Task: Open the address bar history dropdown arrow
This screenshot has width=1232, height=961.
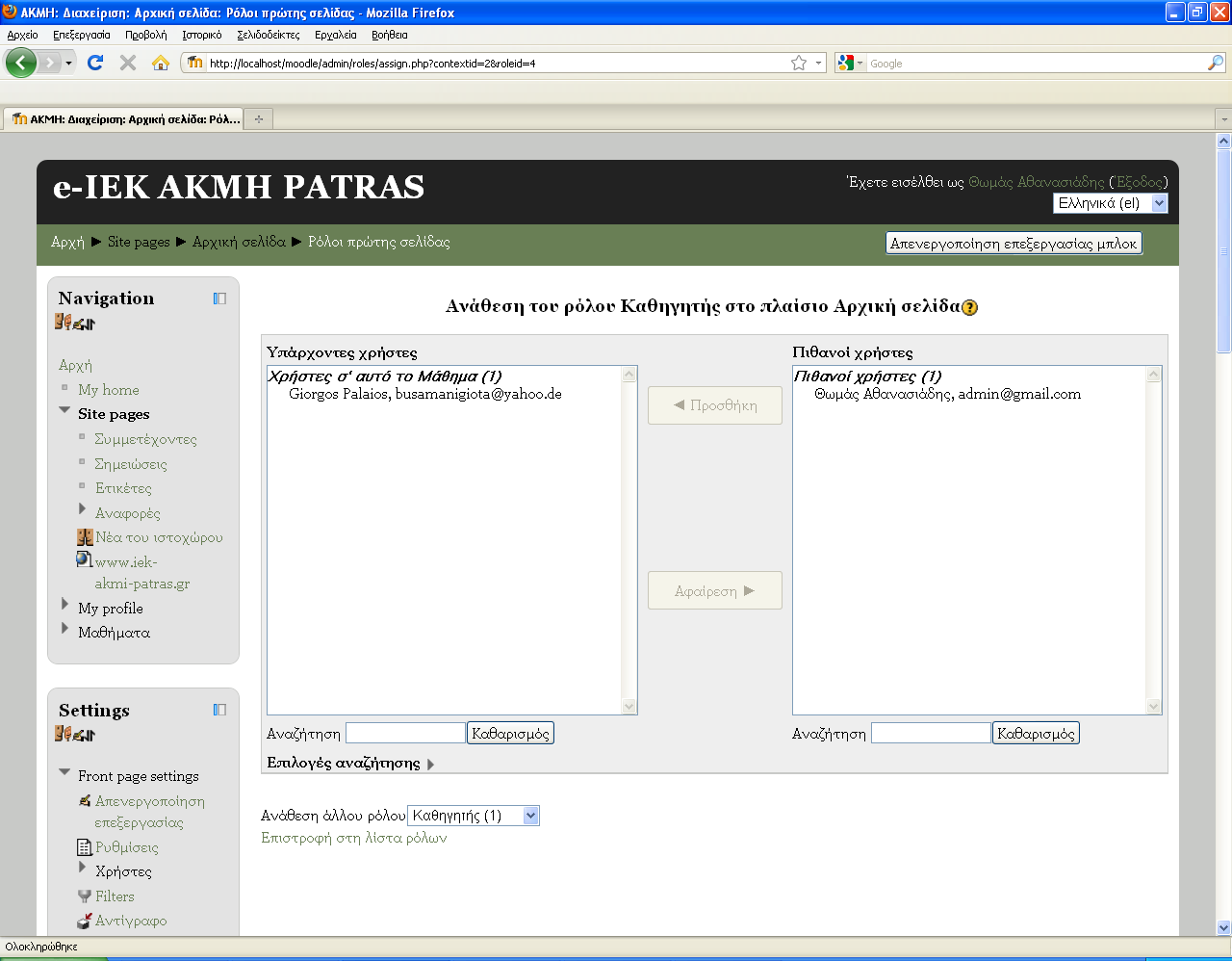Action: point(819,63)
